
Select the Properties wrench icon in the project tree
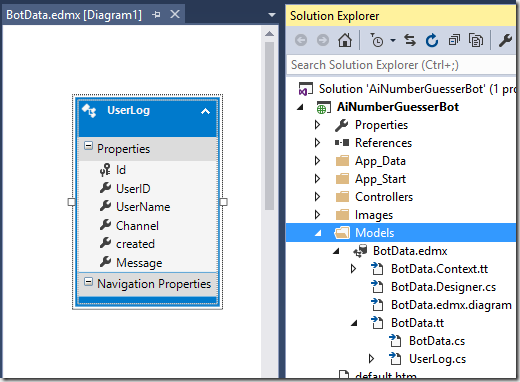coord(342,125)
